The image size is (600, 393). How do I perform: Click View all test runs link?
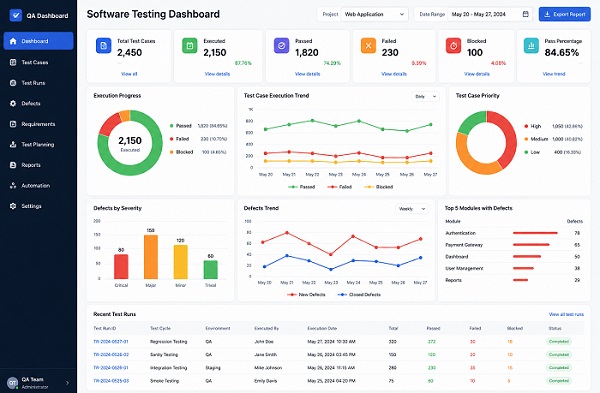[566, 314]
